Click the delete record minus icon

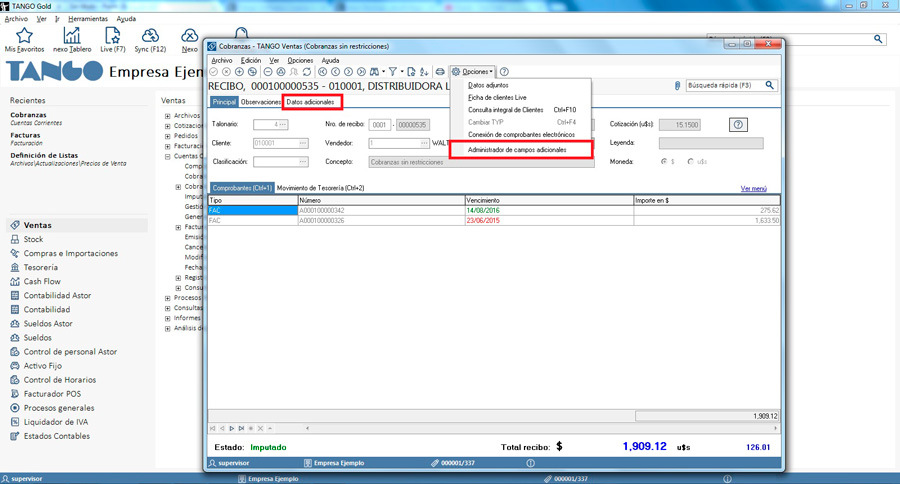click(x=268, y=72)
